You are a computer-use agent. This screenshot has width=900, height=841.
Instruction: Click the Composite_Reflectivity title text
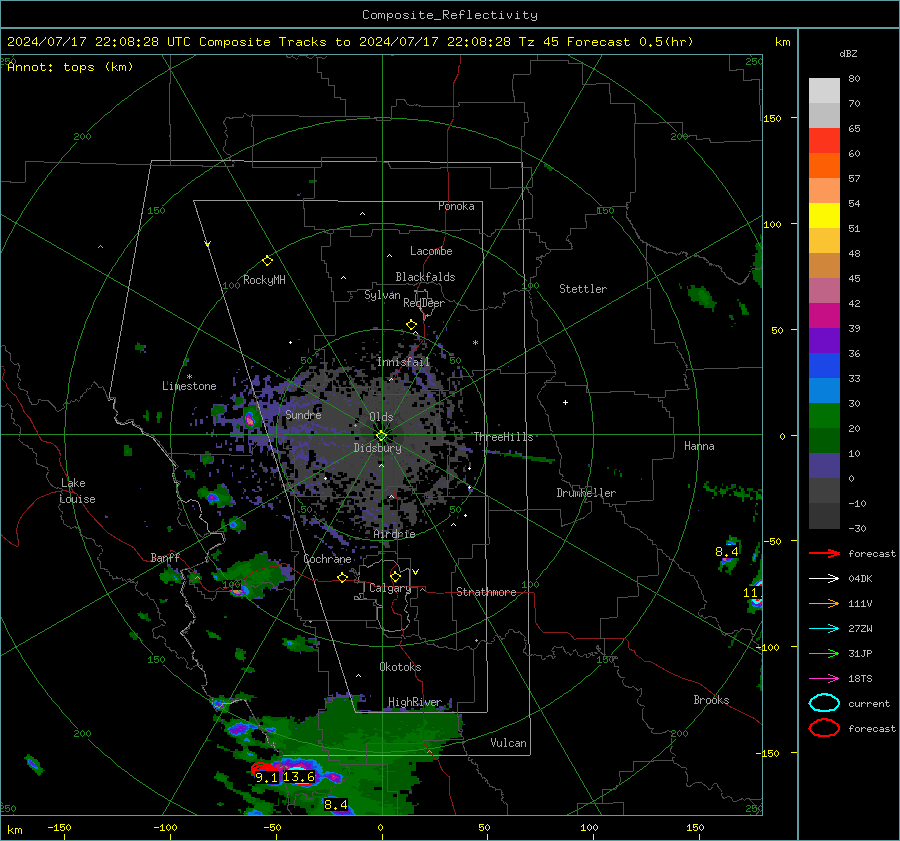point(449,15)
